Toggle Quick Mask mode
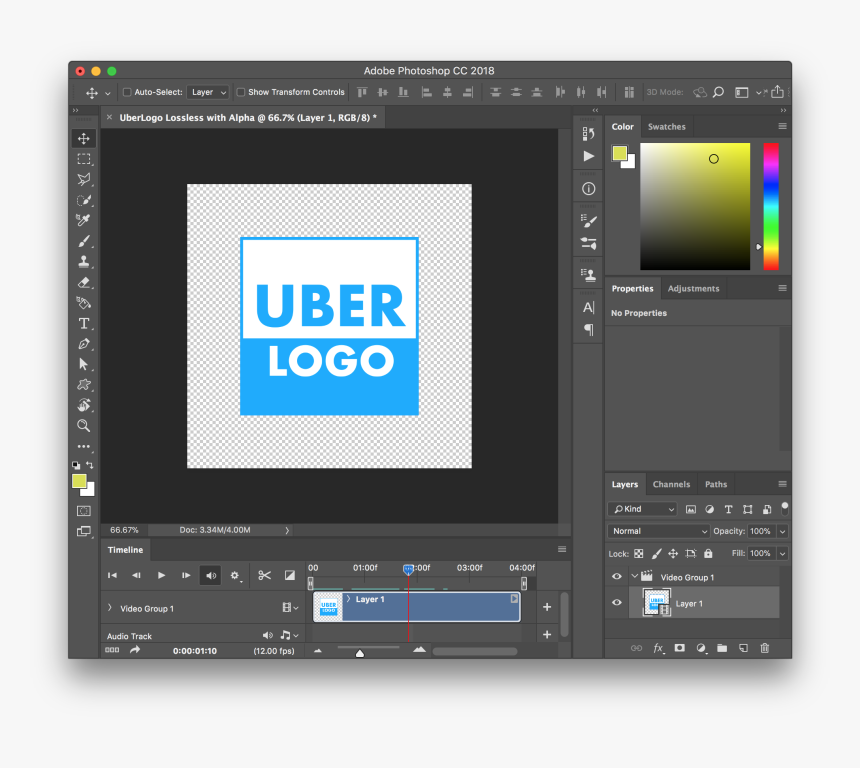Viewport: 860px width, 768px height. pos(84,511)
